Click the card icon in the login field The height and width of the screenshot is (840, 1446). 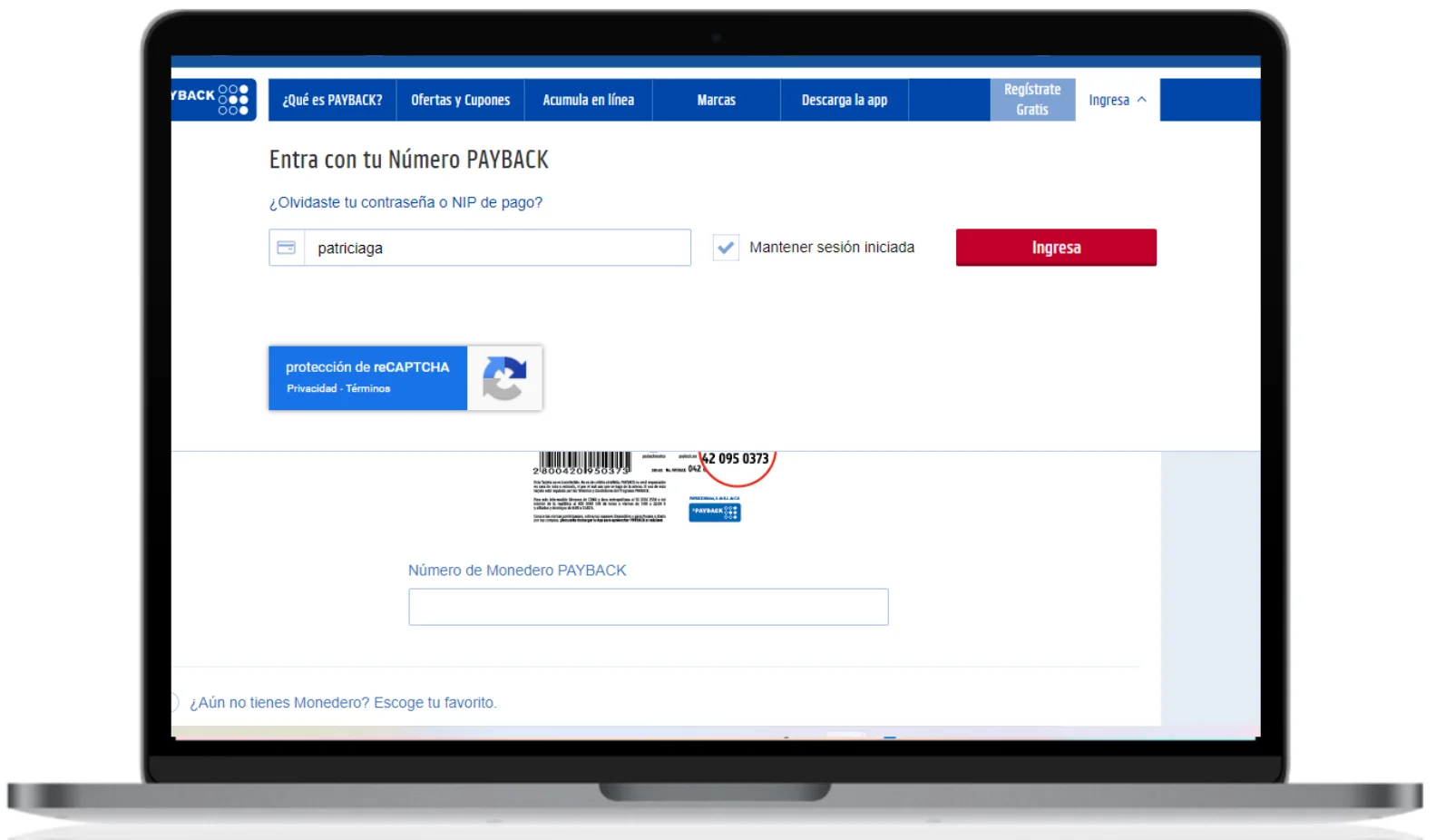(287, 248)
